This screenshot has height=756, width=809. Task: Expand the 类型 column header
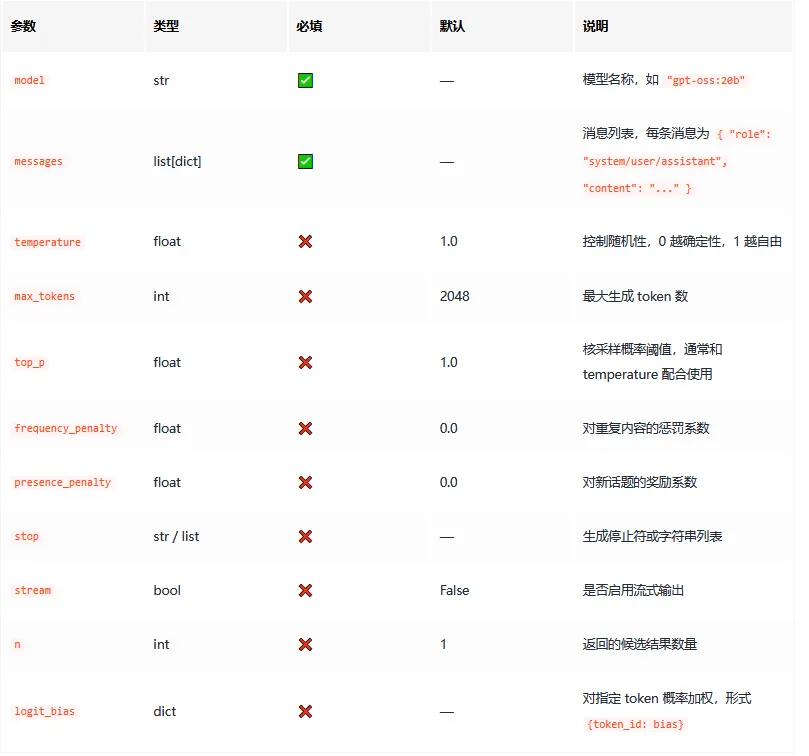165,27
